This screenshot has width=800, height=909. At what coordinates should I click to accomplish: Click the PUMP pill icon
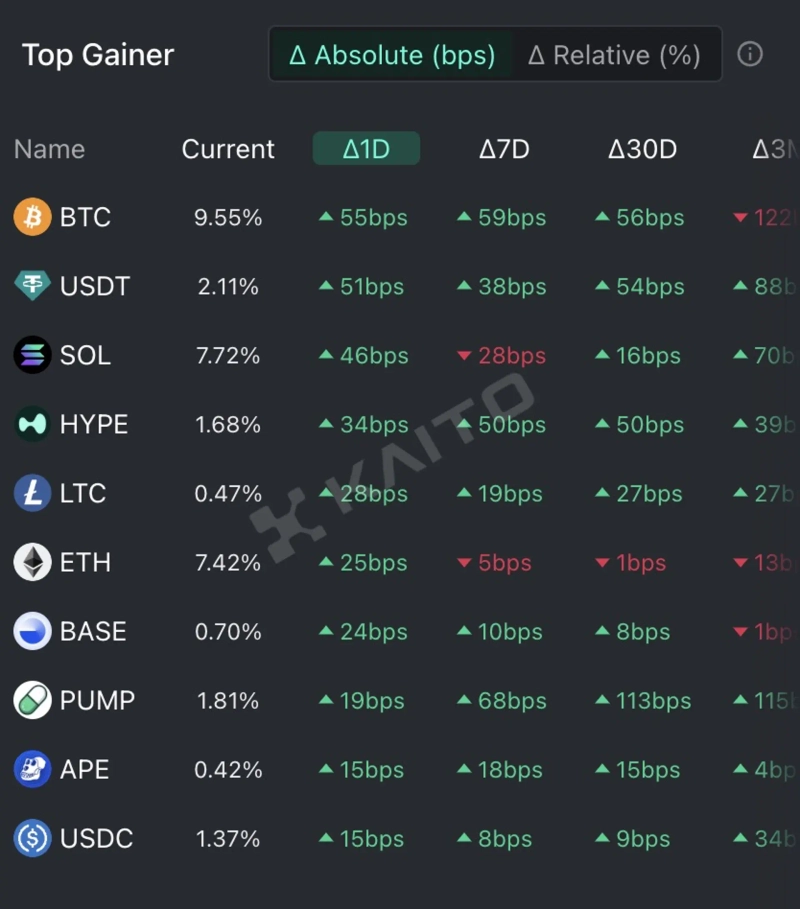click(32, 700)
